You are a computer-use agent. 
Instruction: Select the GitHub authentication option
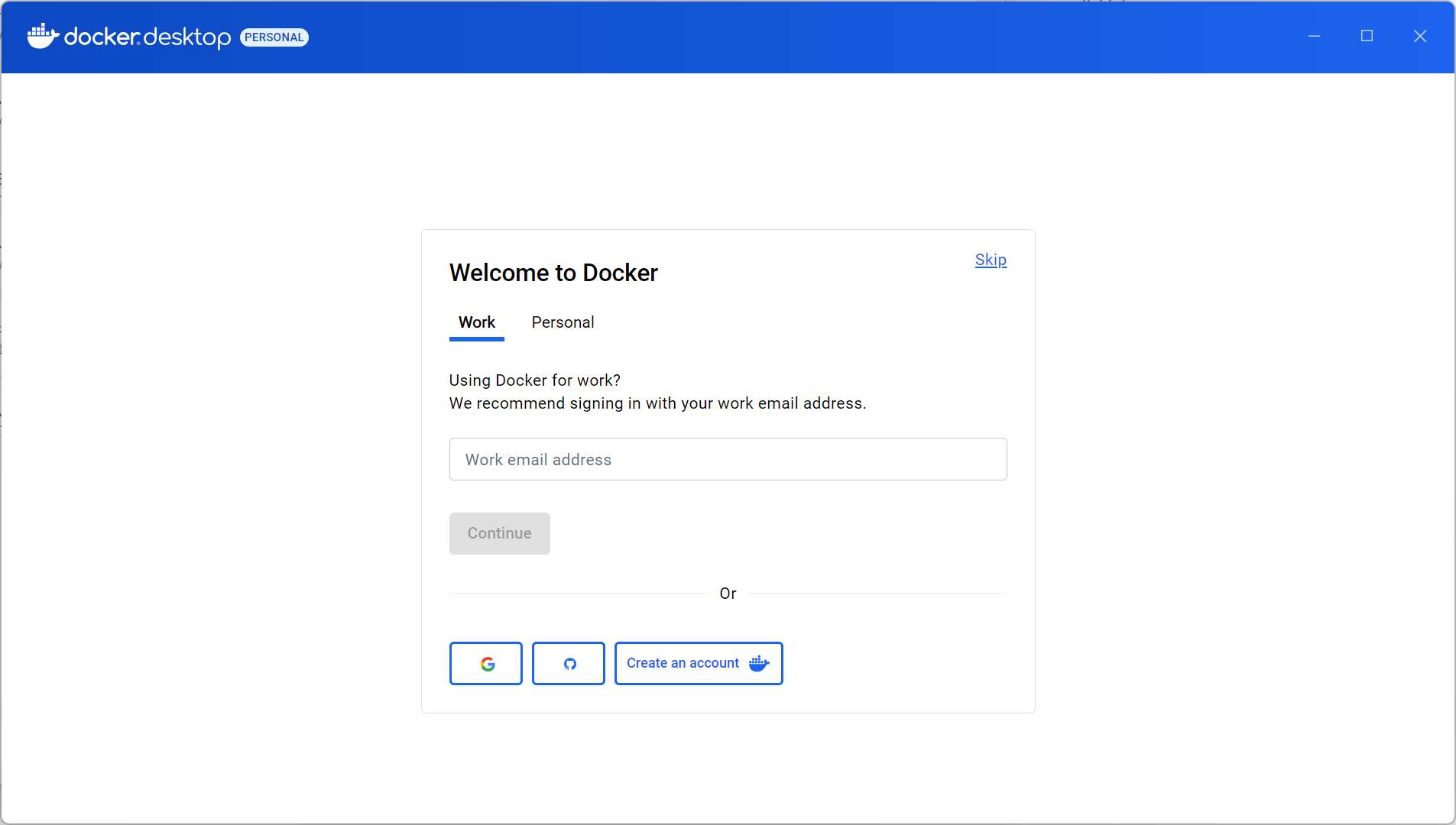(568, 663)
